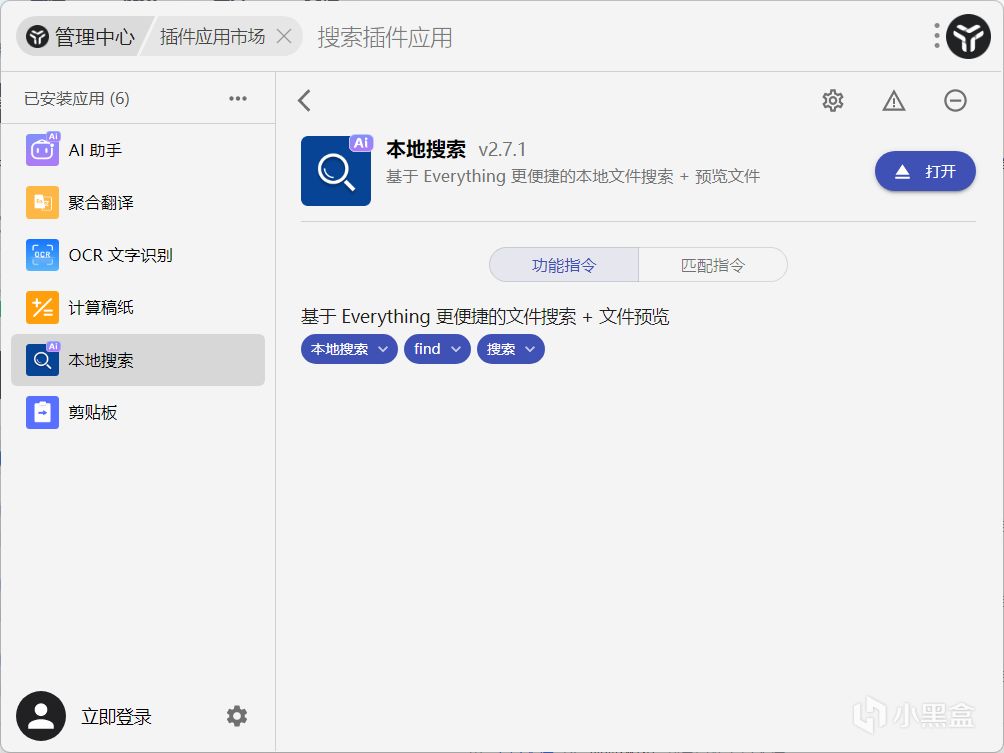Select the 管理中心 tab

click(82, 36)
